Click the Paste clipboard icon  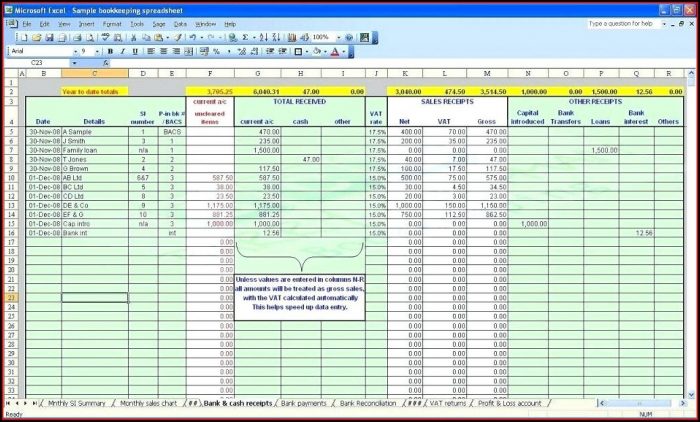(158, 38)
